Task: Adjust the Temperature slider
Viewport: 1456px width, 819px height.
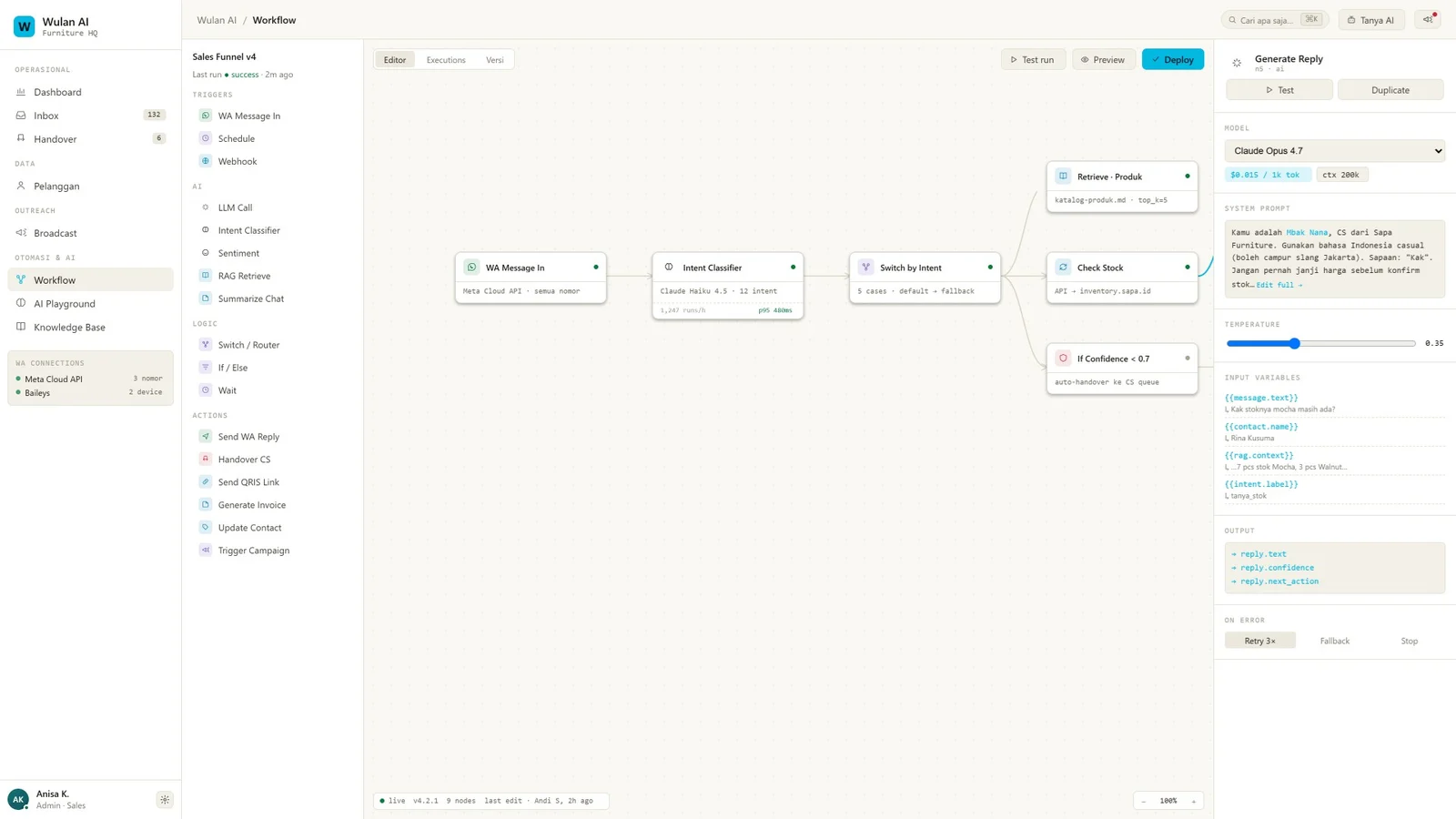Action: pos(1295,343)
